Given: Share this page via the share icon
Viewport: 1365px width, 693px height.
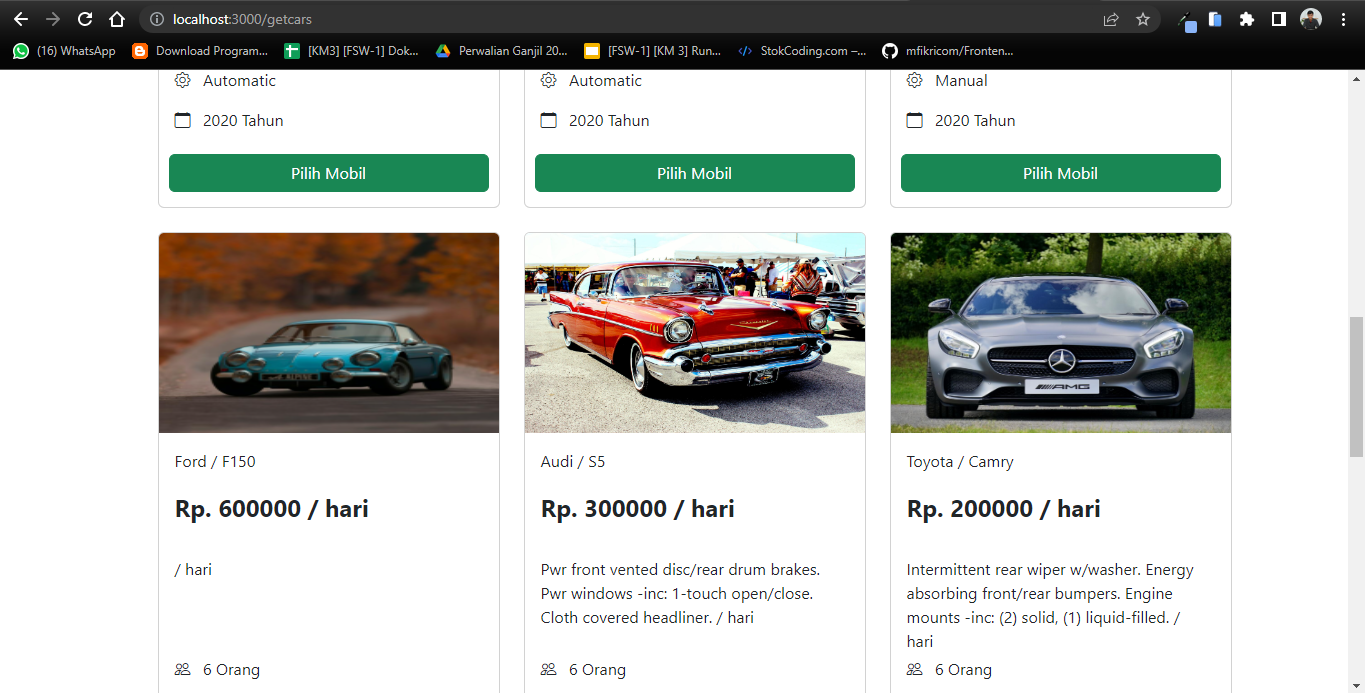Looking at the screenshot, I should [x=1111, y=19].
